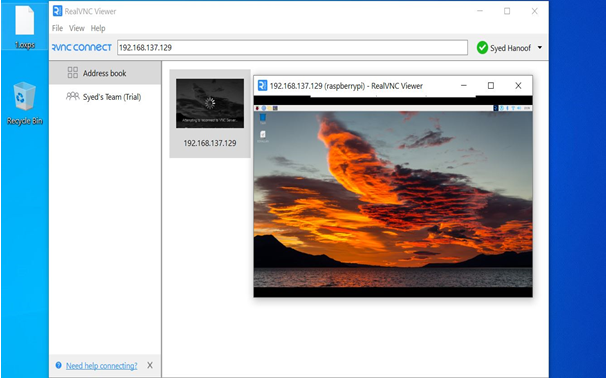Click the VNC Connect logo
Viewport: 613px width, 382px height.
pyautogui.click(x=82, y=47)
